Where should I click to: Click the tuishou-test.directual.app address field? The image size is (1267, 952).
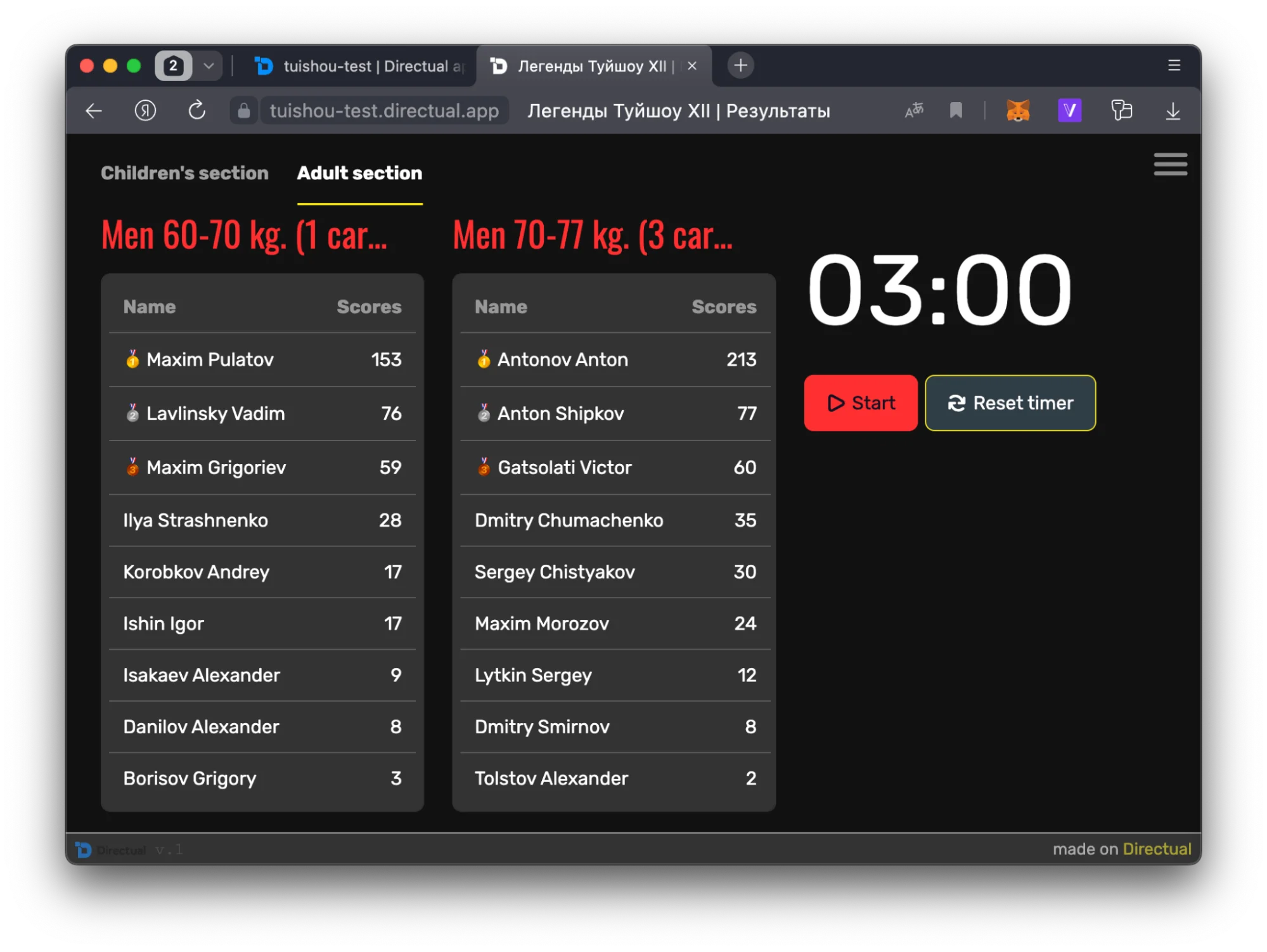pos(384,111)
